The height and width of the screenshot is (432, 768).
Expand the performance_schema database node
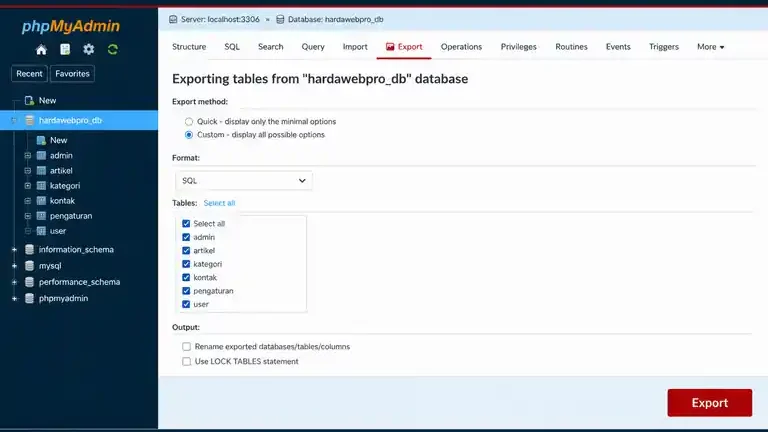click(x=14, y=282)
